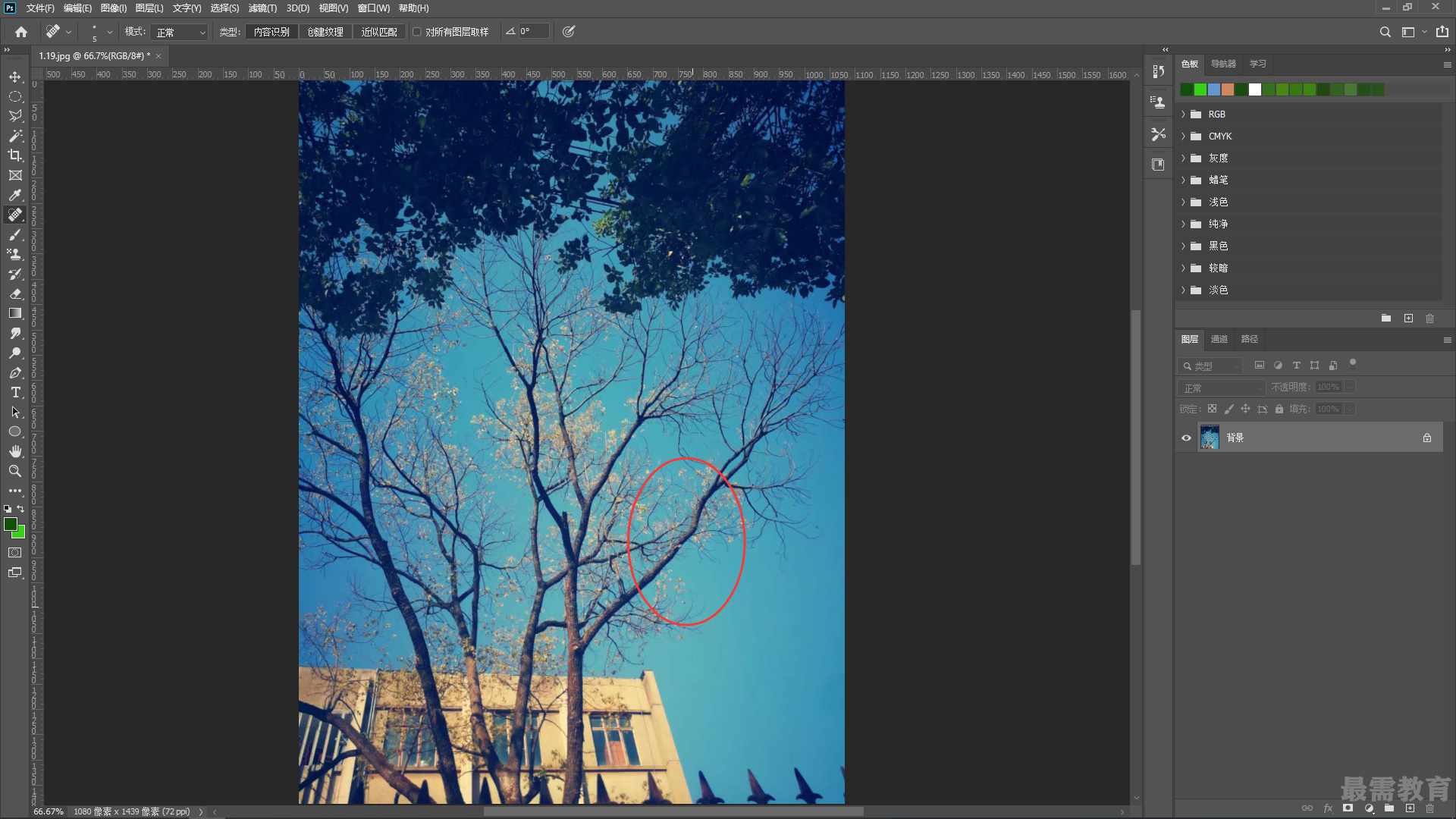This screenshot has width=1456, height=819.
Task: Open the search magnifier in options bar
Action: (x=1385, y=32)
